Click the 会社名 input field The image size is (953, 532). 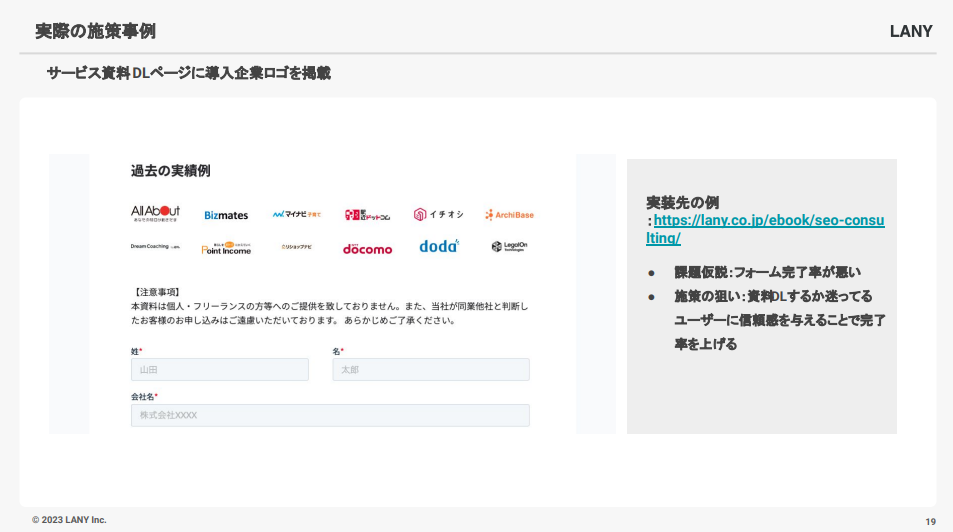[x=330, y=415]
